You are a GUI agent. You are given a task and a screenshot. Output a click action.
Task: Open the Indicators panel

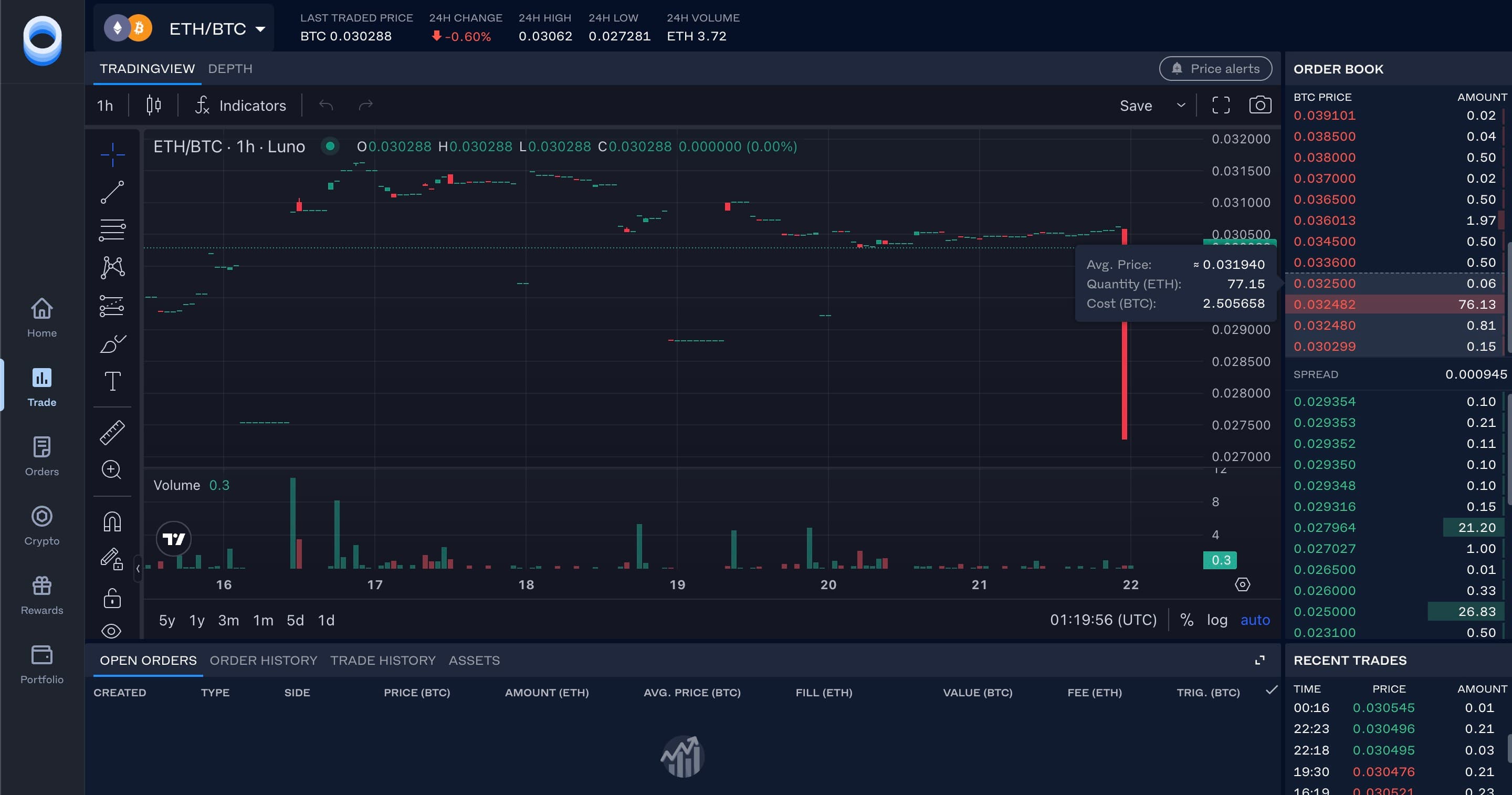pos(253,105)
